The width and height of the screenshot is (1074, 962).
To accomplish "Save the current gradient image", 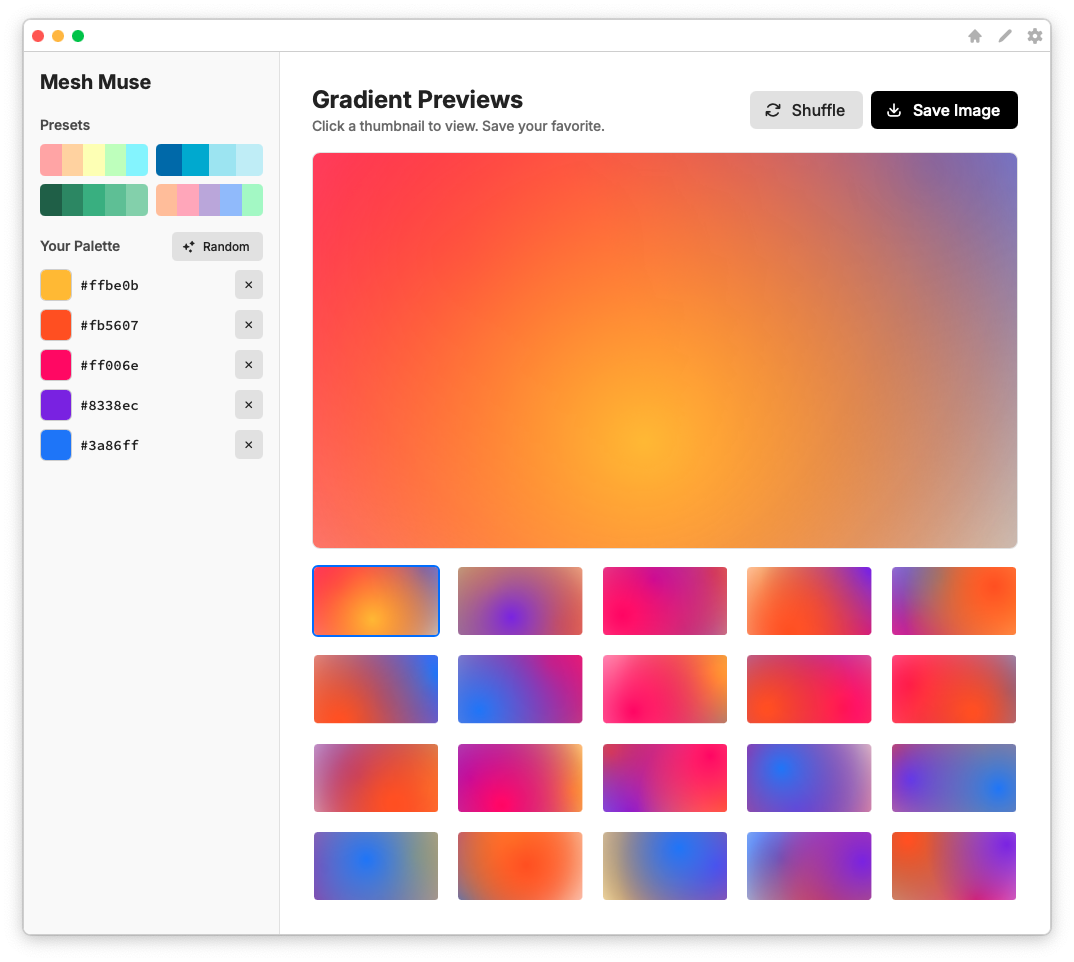I will 944,110.
